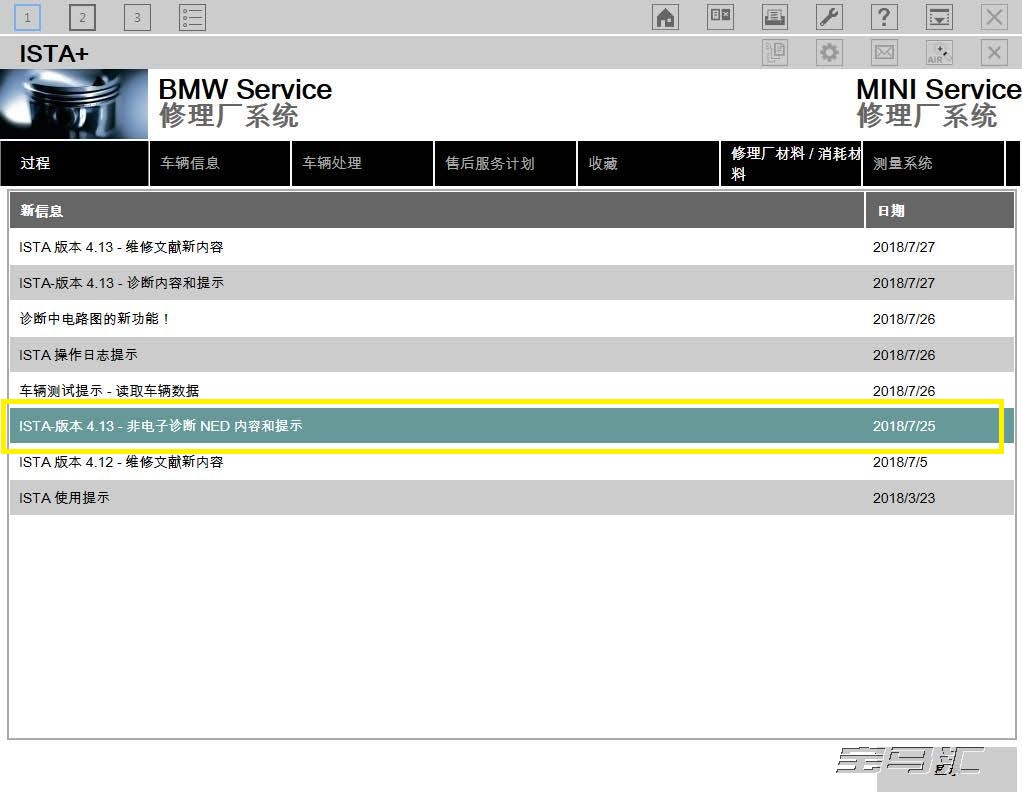This screenshot has height=799, width=1022.
Task: Select operation tab 2 icon
Action: click(82, 17)
